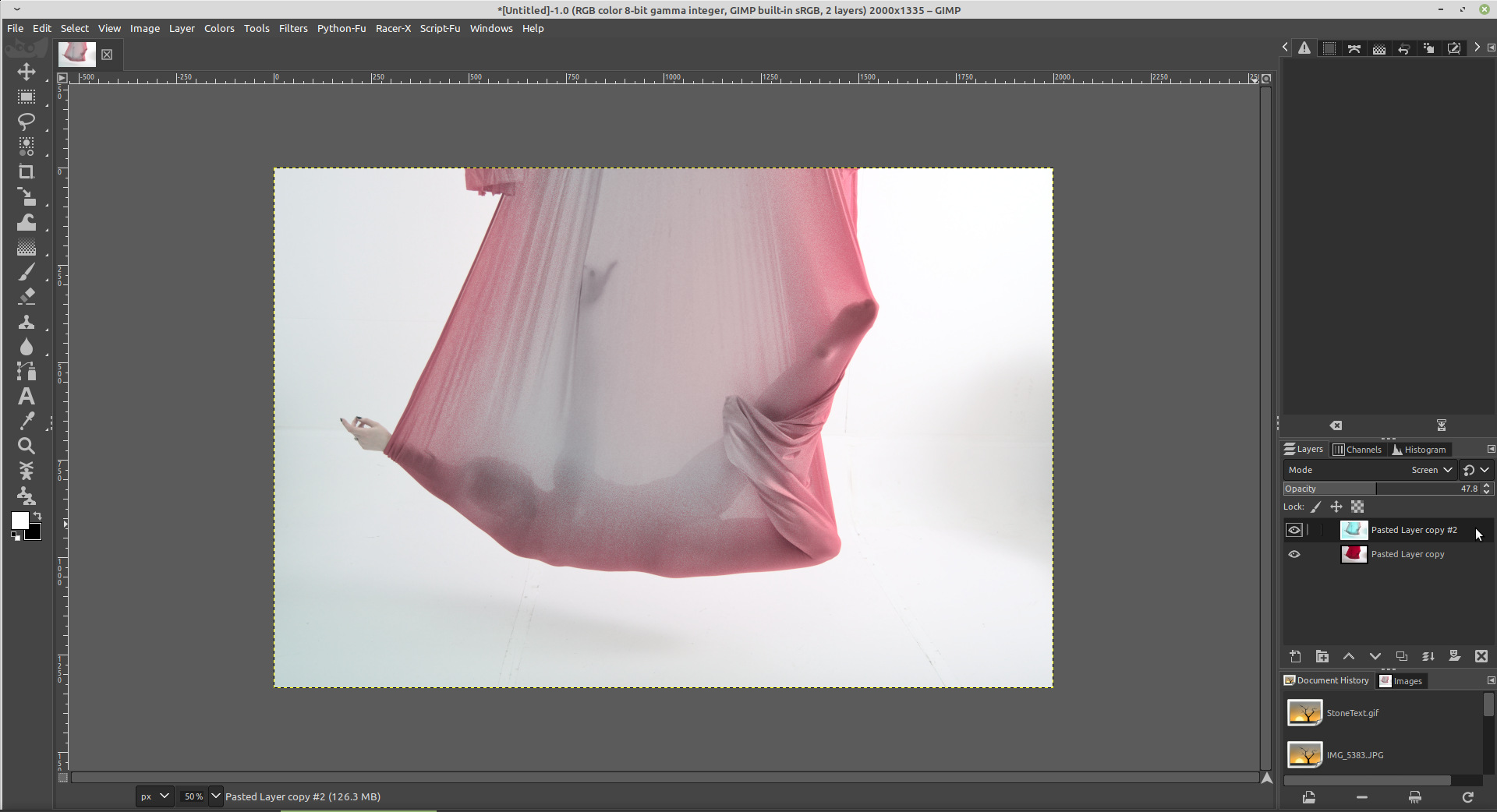Click the white foreground color swatch
Screen dimensions: 1497x812
19,520
